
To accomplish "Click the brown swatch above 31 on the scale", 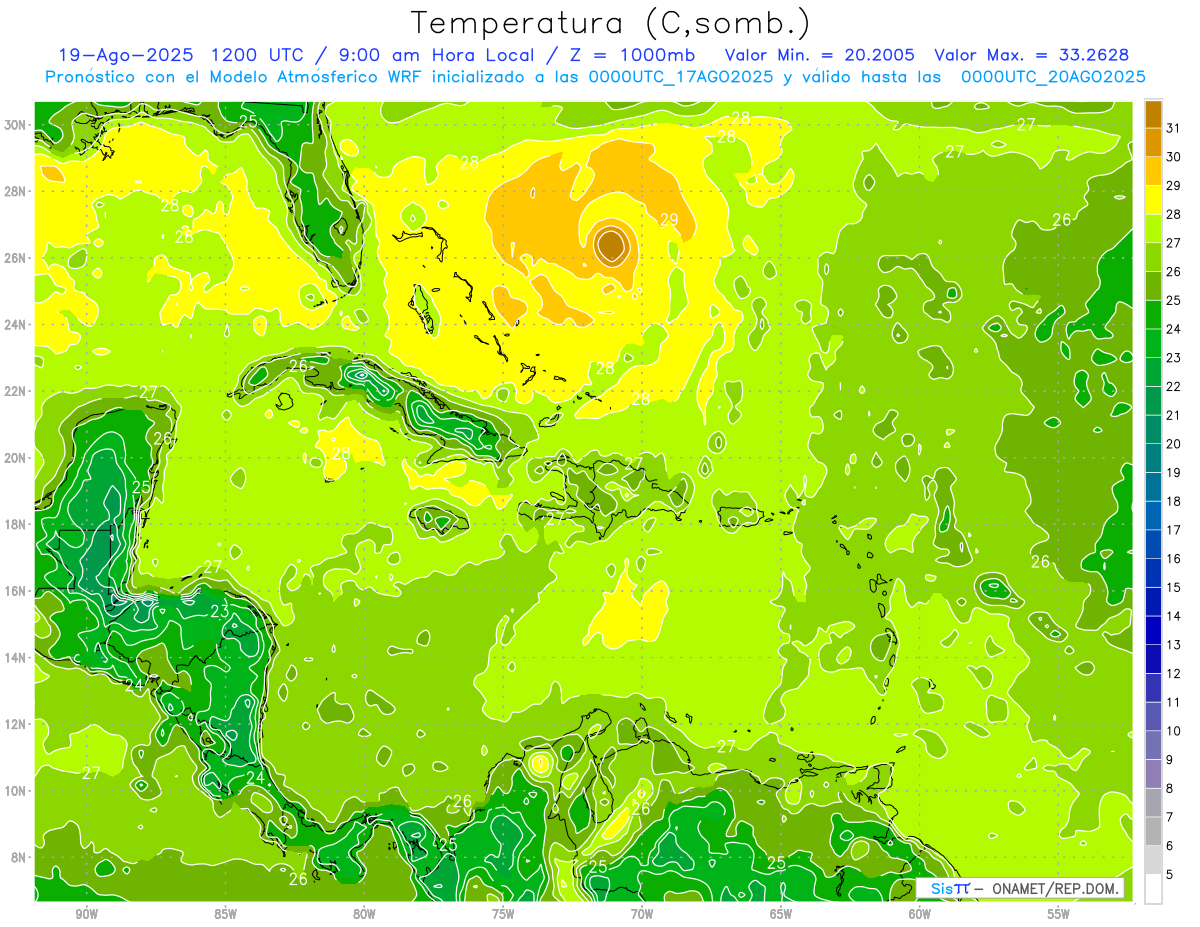I will [1153, 114].
